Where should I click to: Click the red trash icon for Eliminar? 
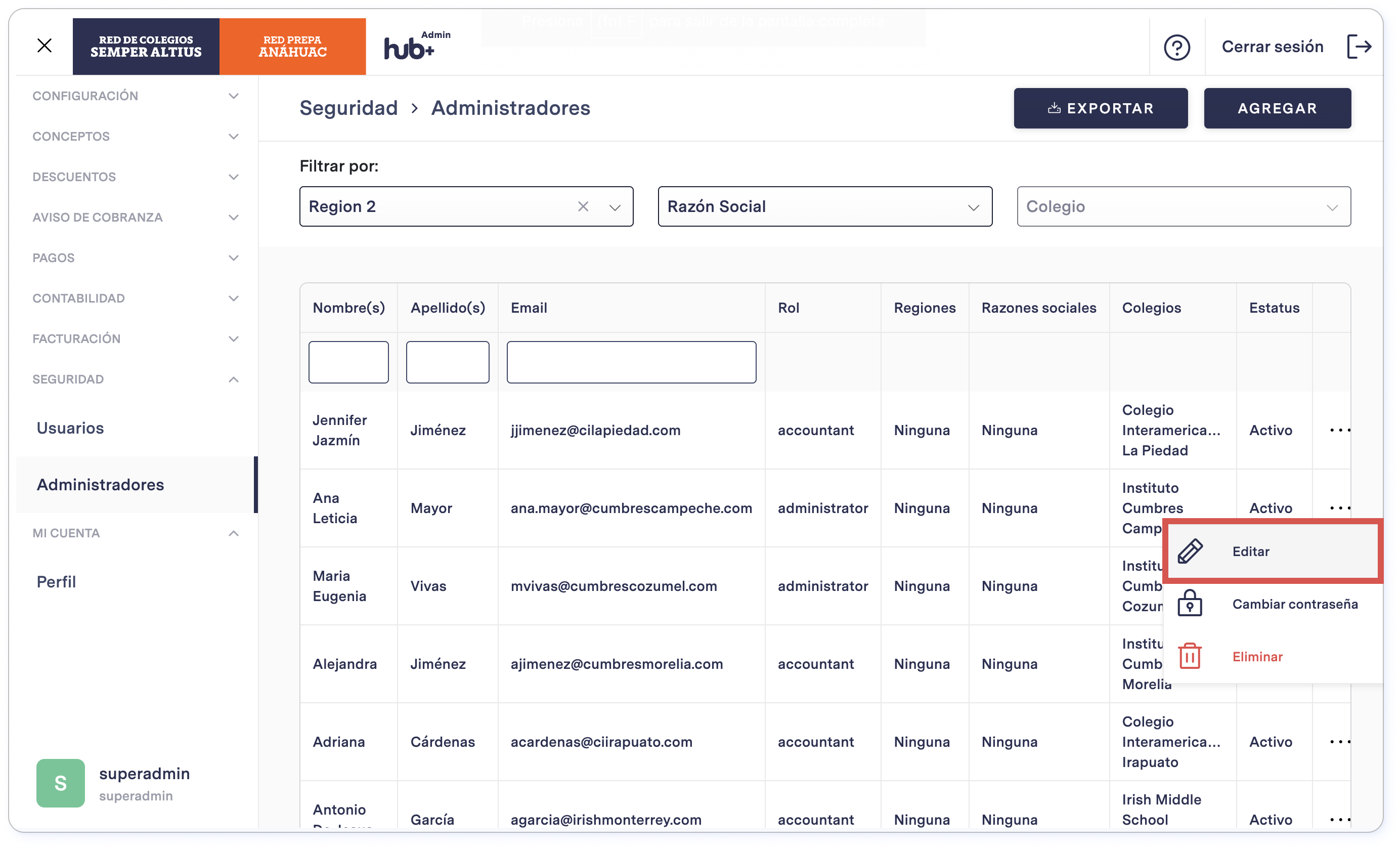[x=1190, y=656]
